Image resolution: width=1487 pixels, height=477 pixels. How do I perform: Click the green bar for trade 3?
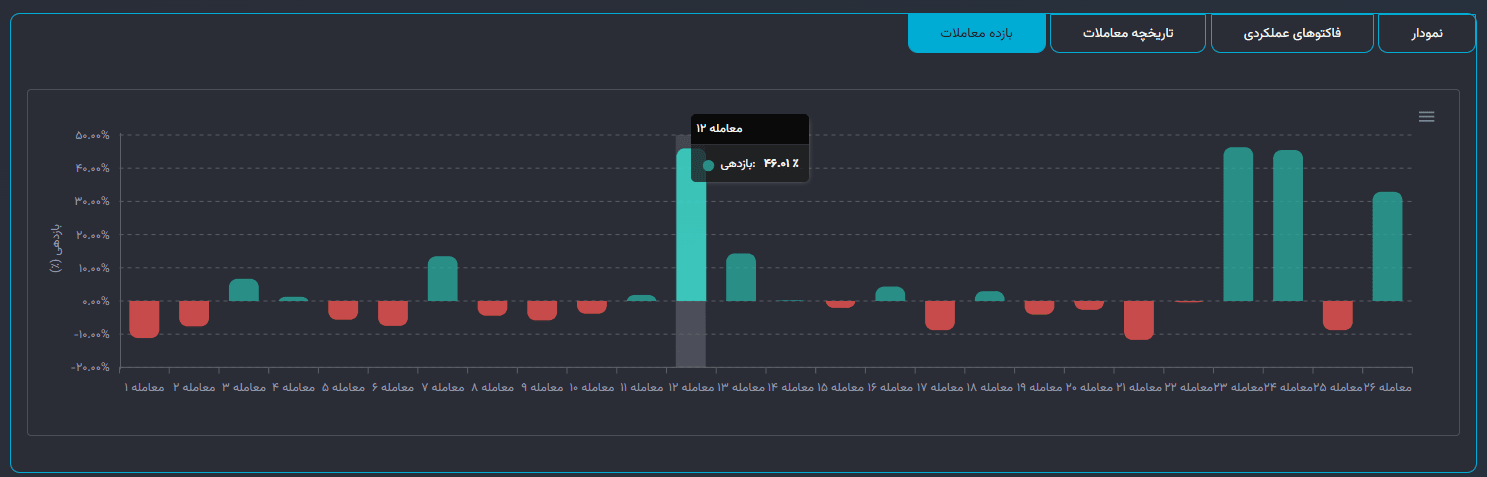(x=243, y=290)
